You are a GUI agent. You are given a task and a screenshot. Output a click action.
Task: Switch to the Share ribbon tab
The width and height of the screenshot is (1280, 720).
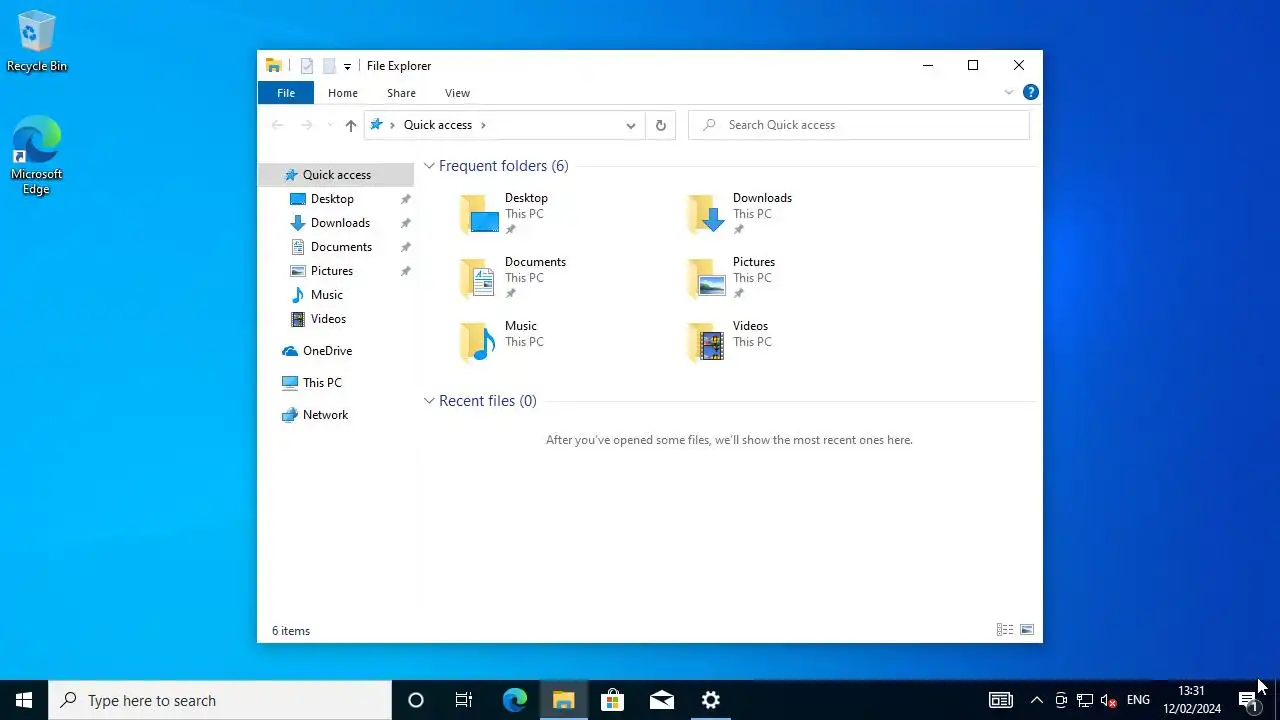pyautogui.click(x=401, y=93)
